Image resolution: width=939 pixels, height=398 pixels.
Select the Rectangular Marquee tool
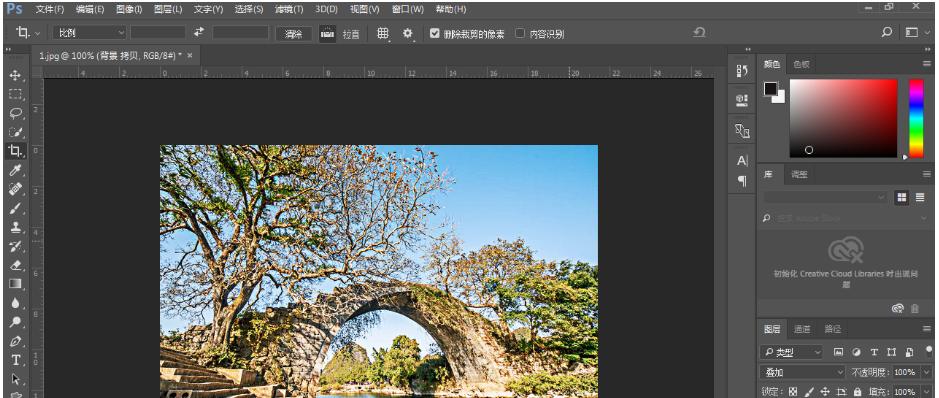(16, 95)
